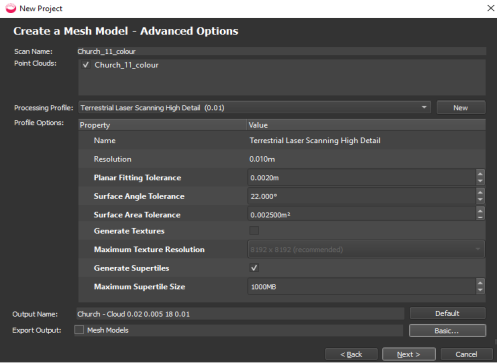Screen dimensions: 497x363
Task: Switch to Basic options button
Action: pos(447,331)
